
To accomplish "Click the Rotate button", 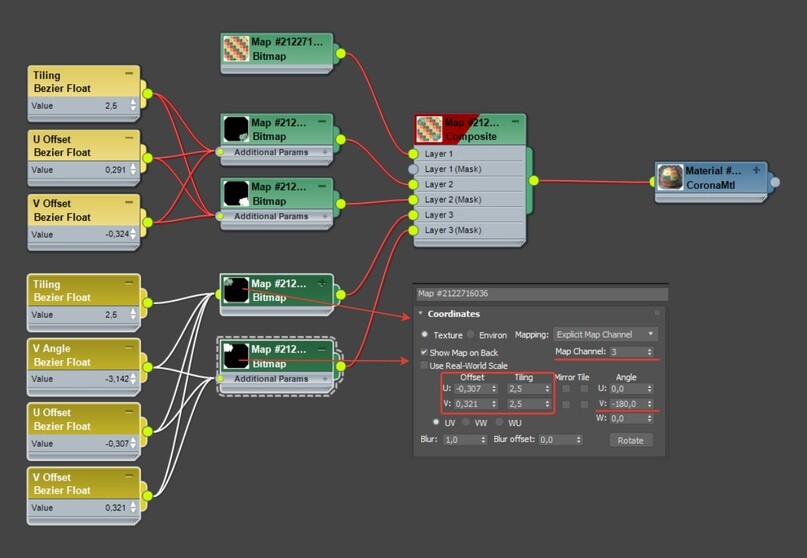I will pyautogui.click(x=630, y=440).
